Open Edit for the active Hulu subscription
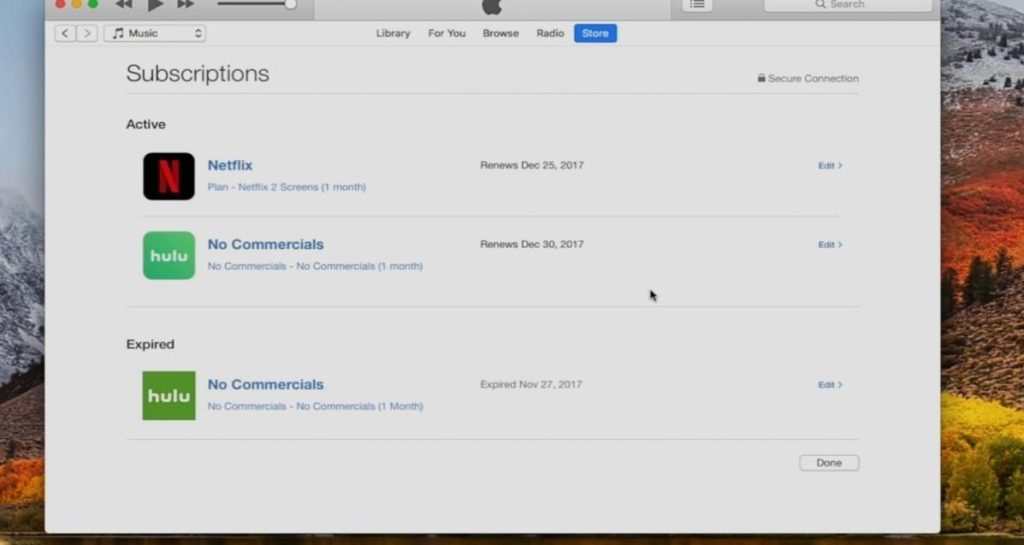Viewport: 1024px width, 545px height. tap(830, 245)
